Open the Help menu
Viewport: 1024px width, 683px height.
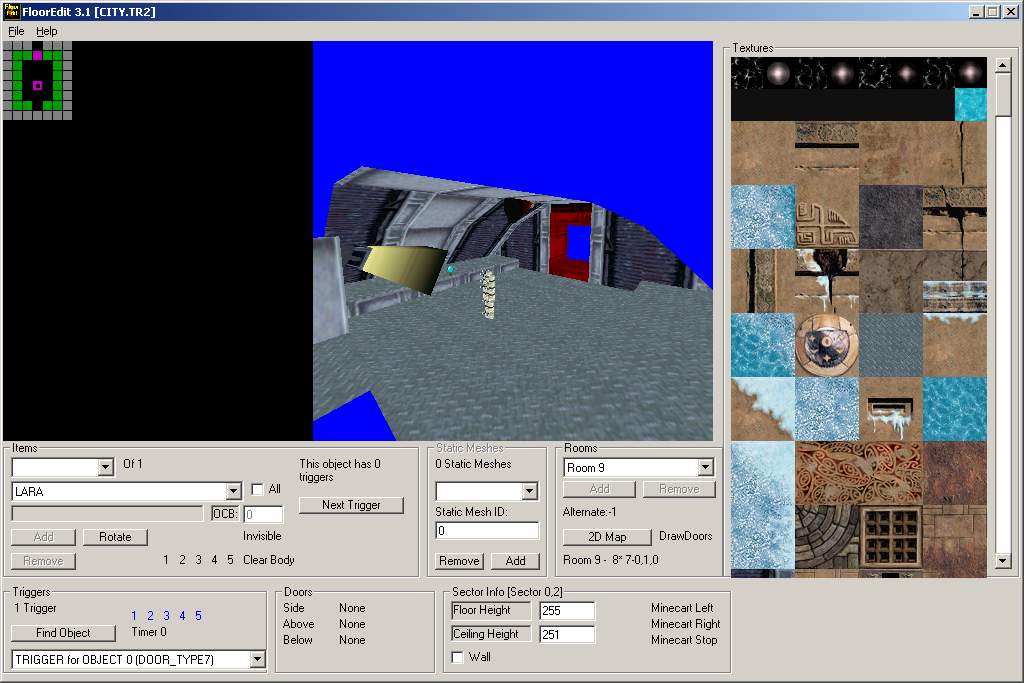tap(46, 31)
